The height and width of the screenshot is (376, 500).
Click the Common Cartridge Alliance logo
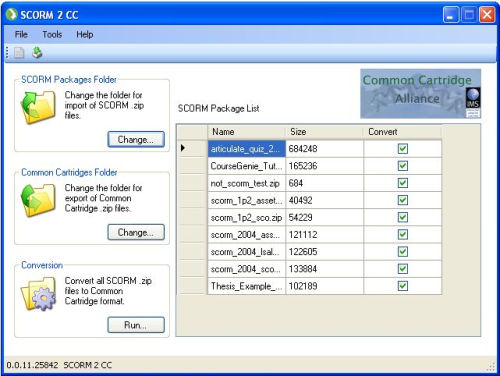[420, 94]
